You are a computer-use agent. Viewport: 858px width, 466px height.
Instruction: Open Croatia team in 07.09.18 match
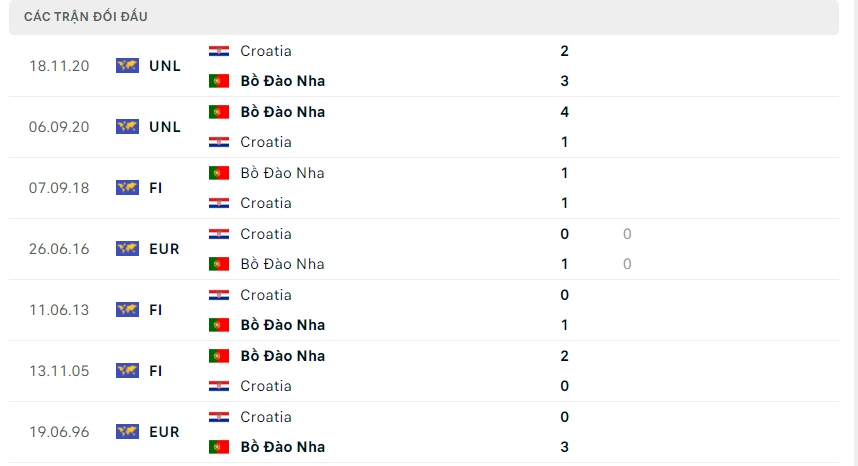(266, 203)
